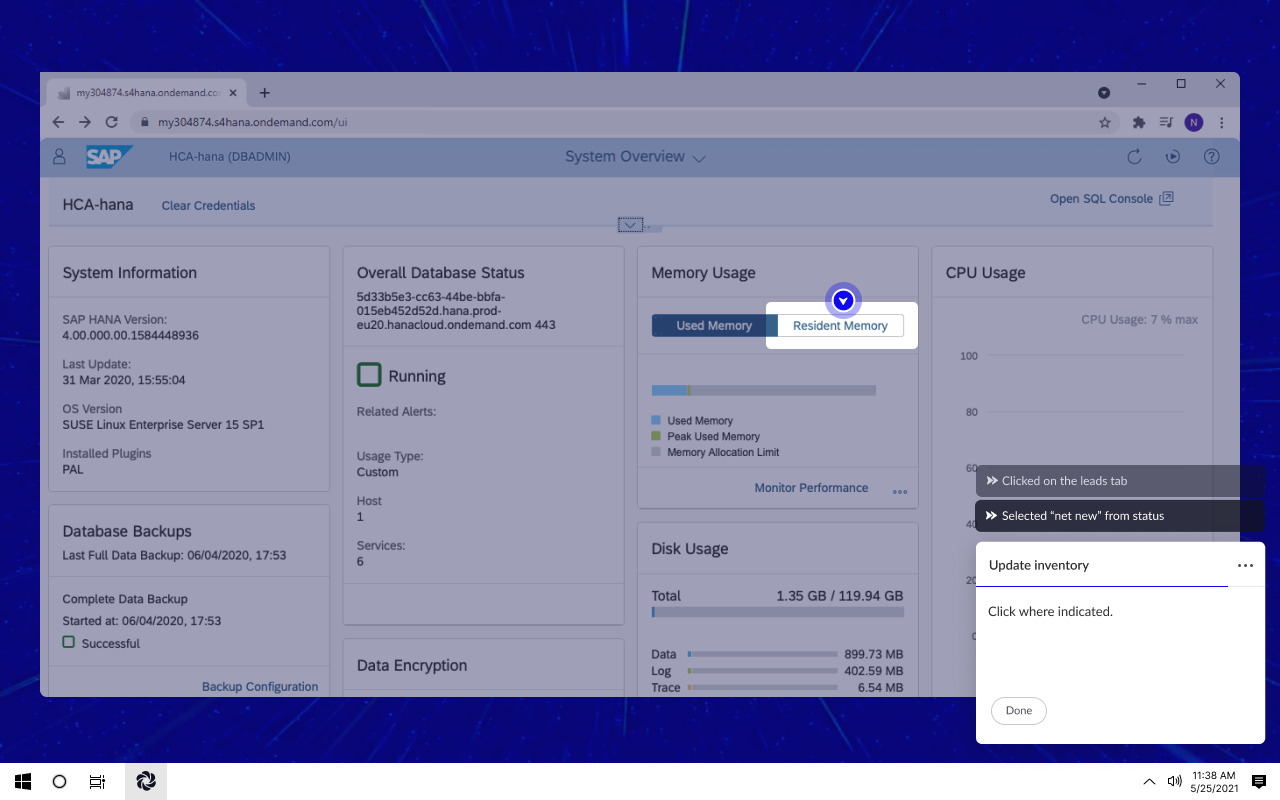This screenshot has width=1280, height=800.
Task: Open the notification center in taskbar
Action: [x=1258, y=782]
